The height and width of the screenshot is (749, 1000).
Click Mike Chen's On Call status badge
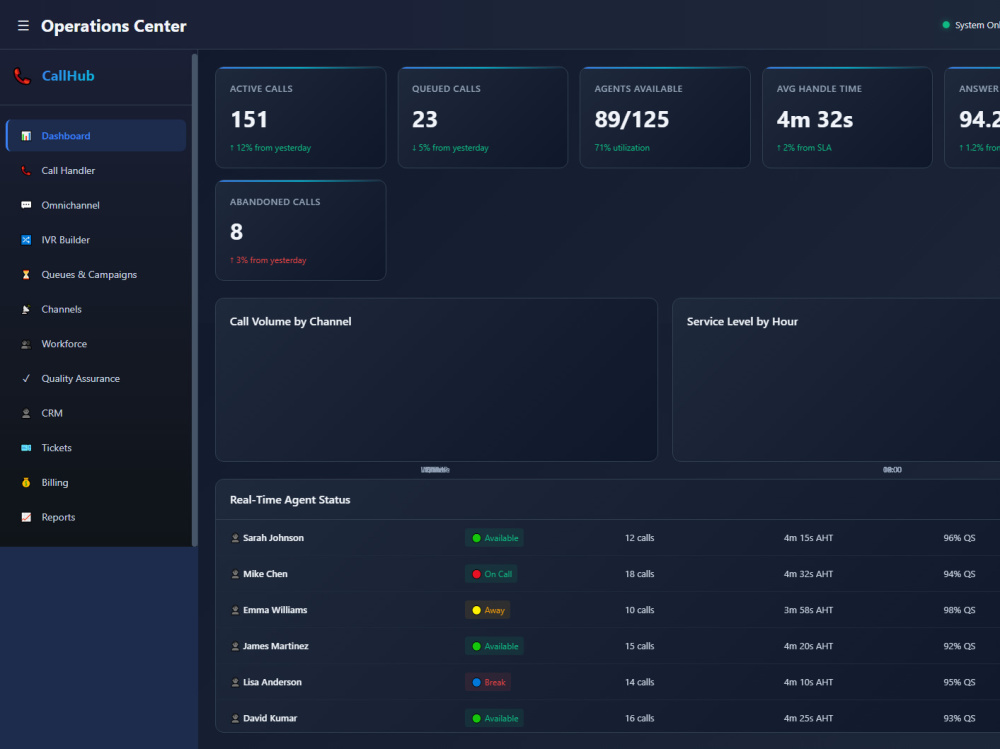click(x=491, y=574)
